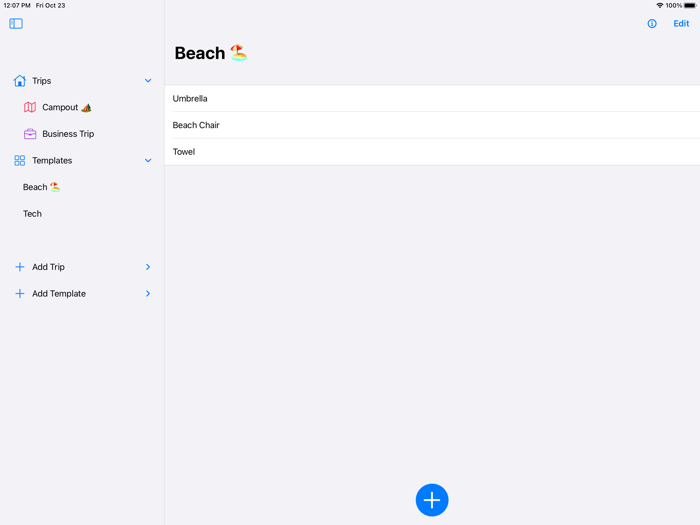Click the Templates grid icon
The width and height of the screenshot is (700, 525).
20,161
